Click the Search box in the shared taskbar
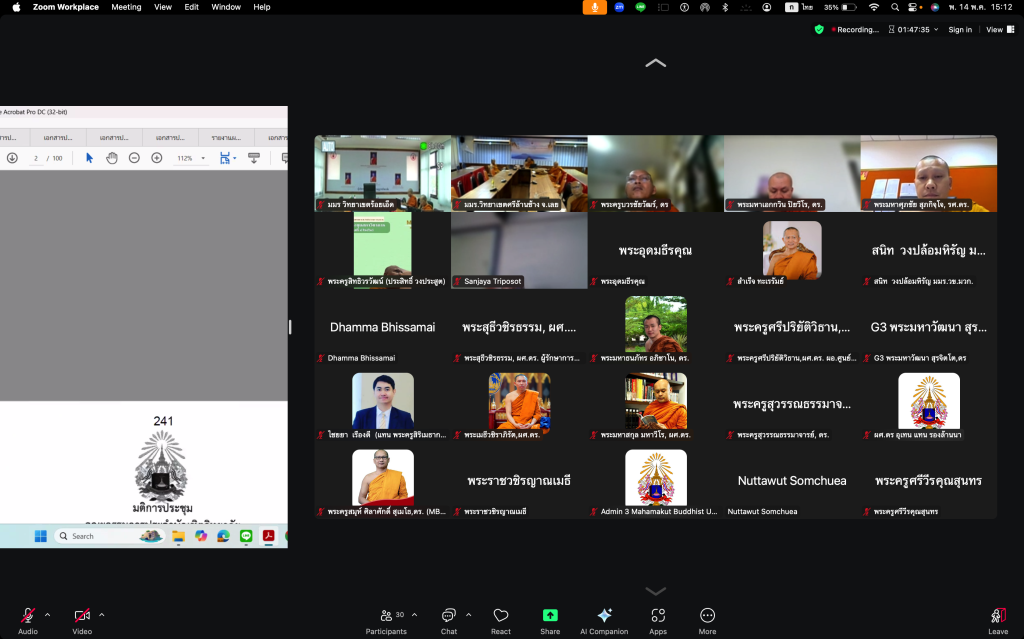Image resolution: width=1024 pixels, height=639 pixels. [x=109, y=536]
